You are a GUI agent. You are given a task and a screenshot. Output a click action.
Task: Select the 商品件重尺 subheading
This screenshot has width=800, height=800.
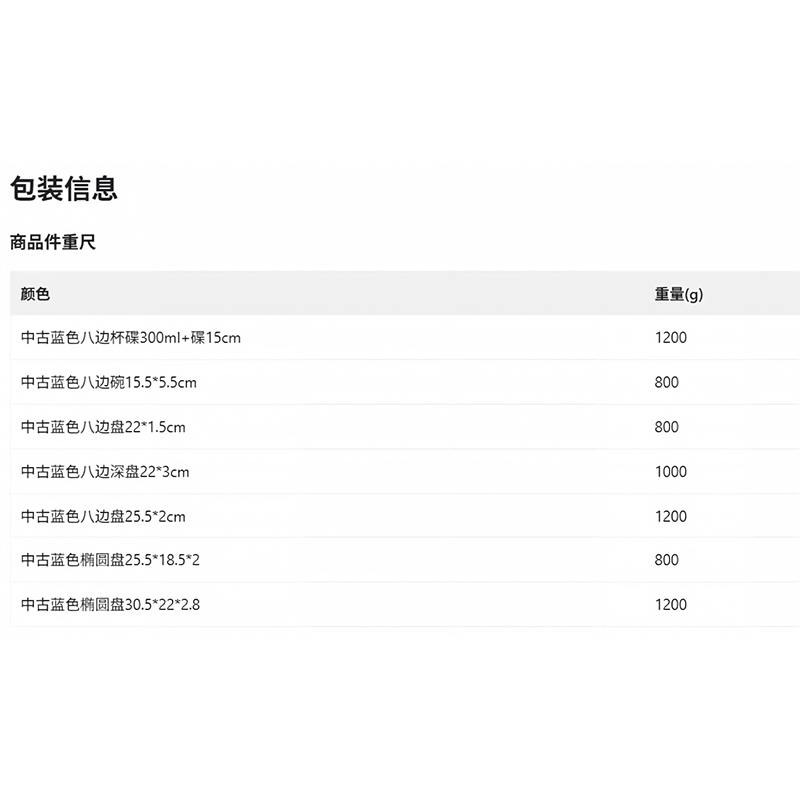[53, 242]
